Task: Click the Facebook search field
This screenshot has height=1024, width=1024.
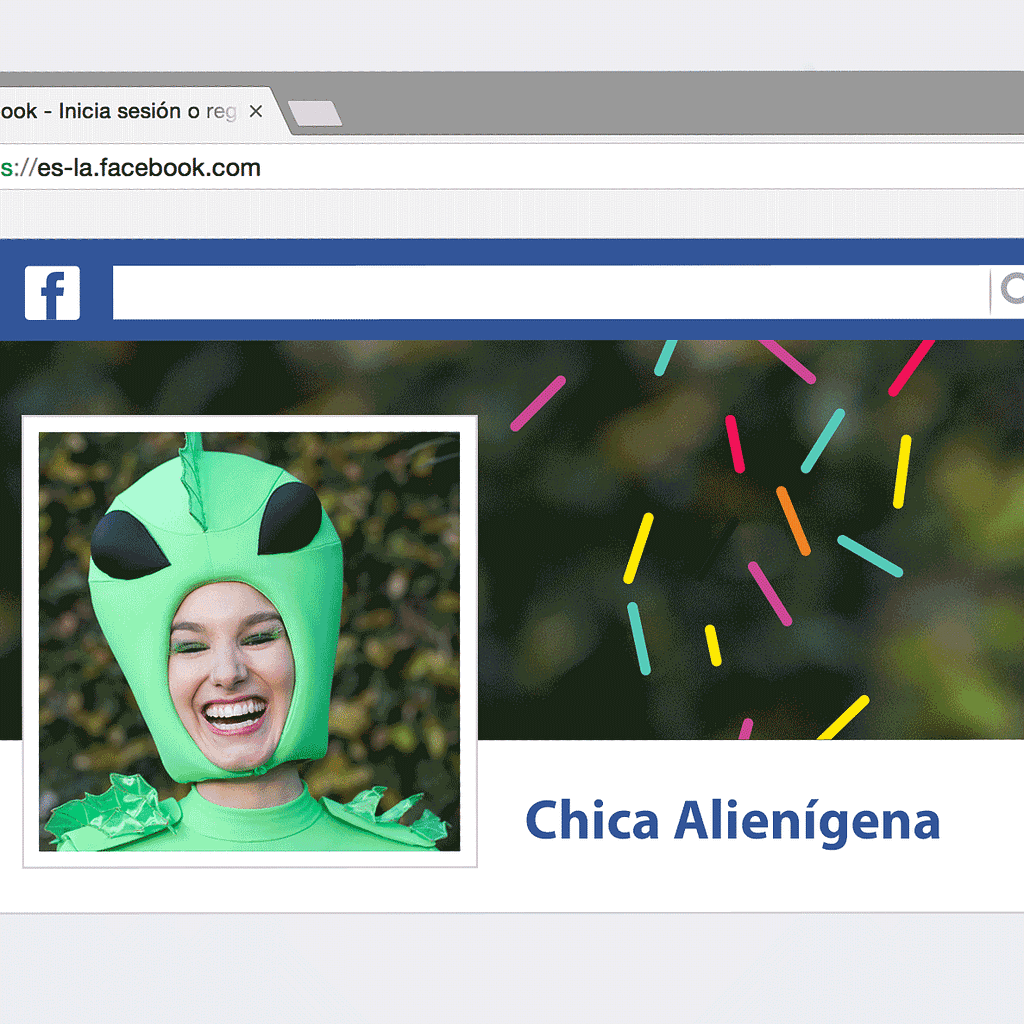Action: (551, 292)
